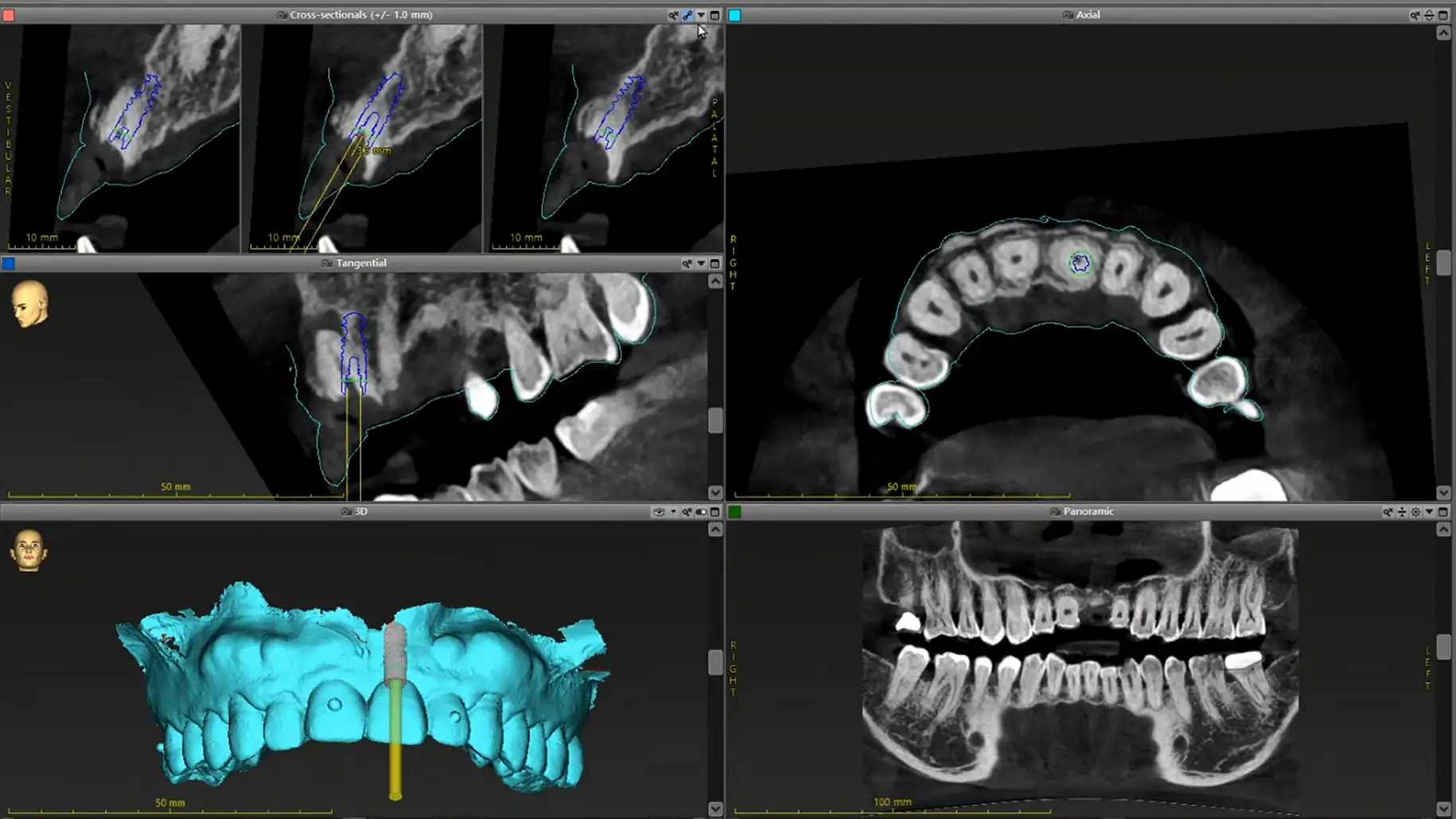Select the Panoramic panel title
The width and height of the screenshot is (1456, 819).
1088,511
